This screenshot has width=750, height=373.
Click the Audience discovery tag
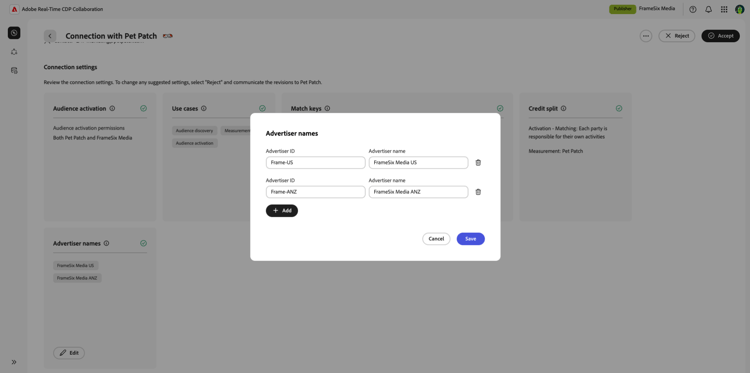(195, 131)
